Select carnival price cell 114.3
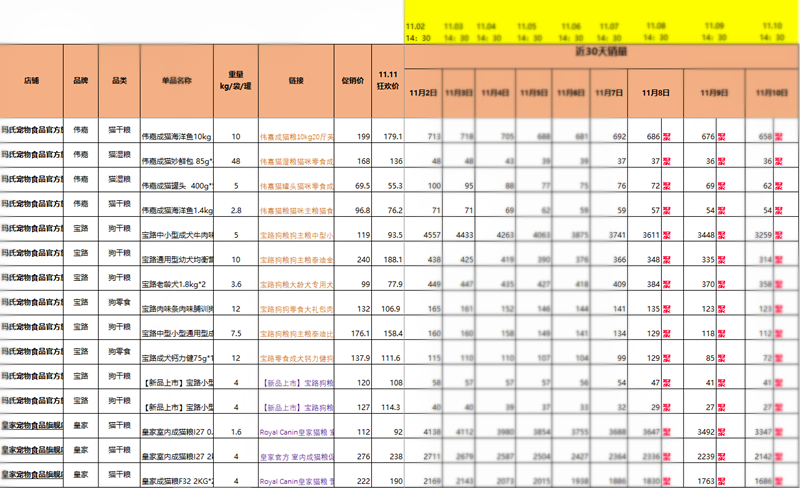This screenshot has height=488, width=800. 388,401
